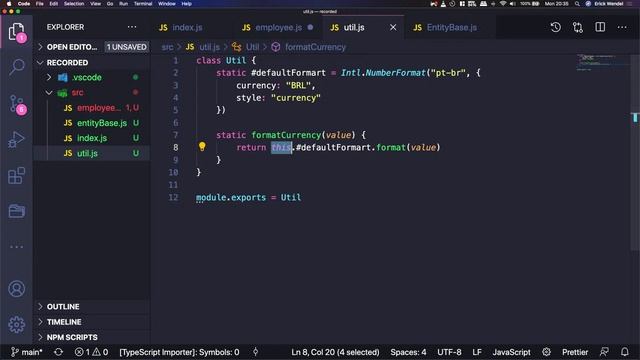The image size is (640, 360).
Task: Show additional views ellipsis in activity bar
Action: coord(16,247)
